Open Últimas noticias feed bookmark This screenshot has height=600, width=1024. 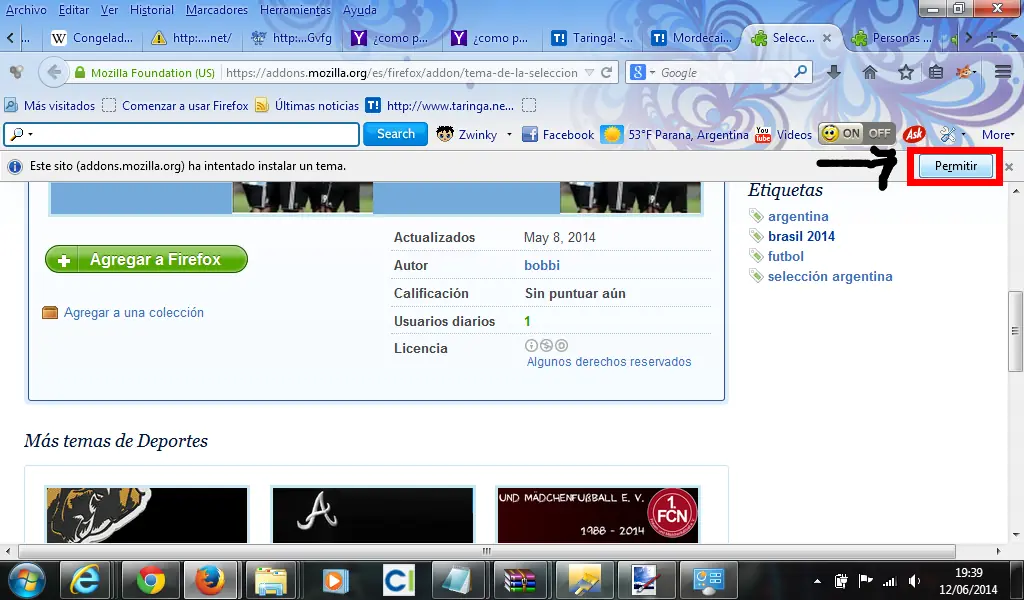point(307,105)
